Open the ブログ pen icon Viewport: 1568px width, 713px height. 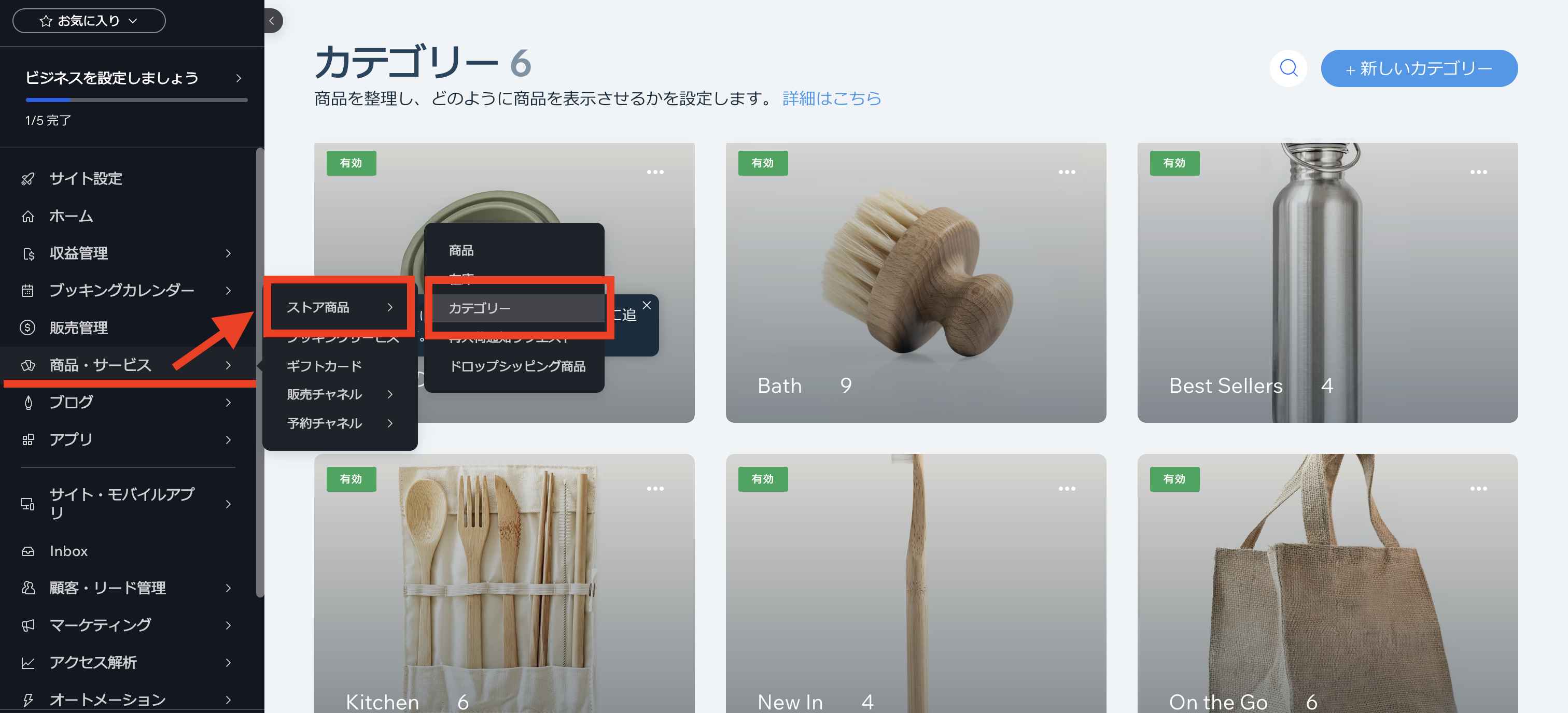27,402
